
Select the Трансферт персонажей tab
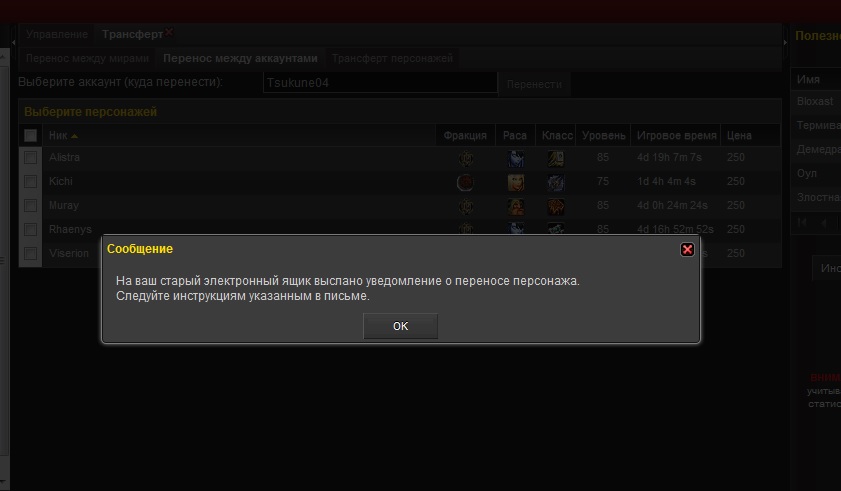click(392, 58)
